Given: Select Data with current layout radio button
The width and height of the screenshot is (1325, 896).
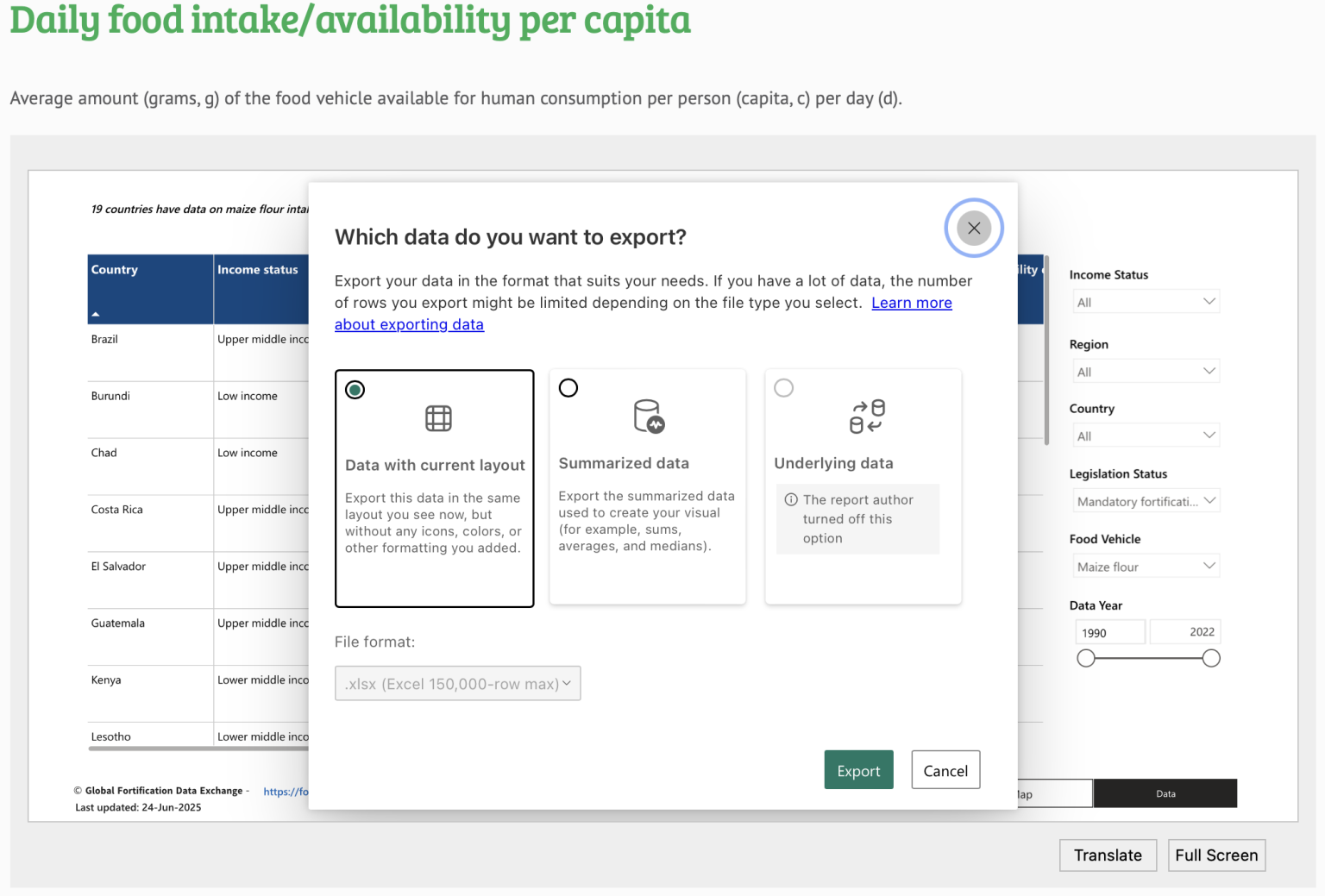Looking at the screenshot, I should [355, 390].
